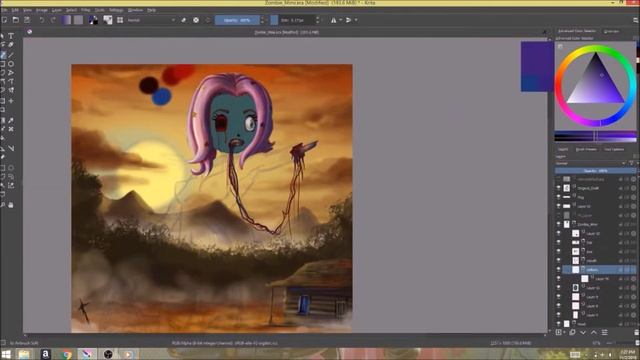Select the Freehand Brush tool
This screenshot has height=360, width=640.
click(x=3, y=54)
